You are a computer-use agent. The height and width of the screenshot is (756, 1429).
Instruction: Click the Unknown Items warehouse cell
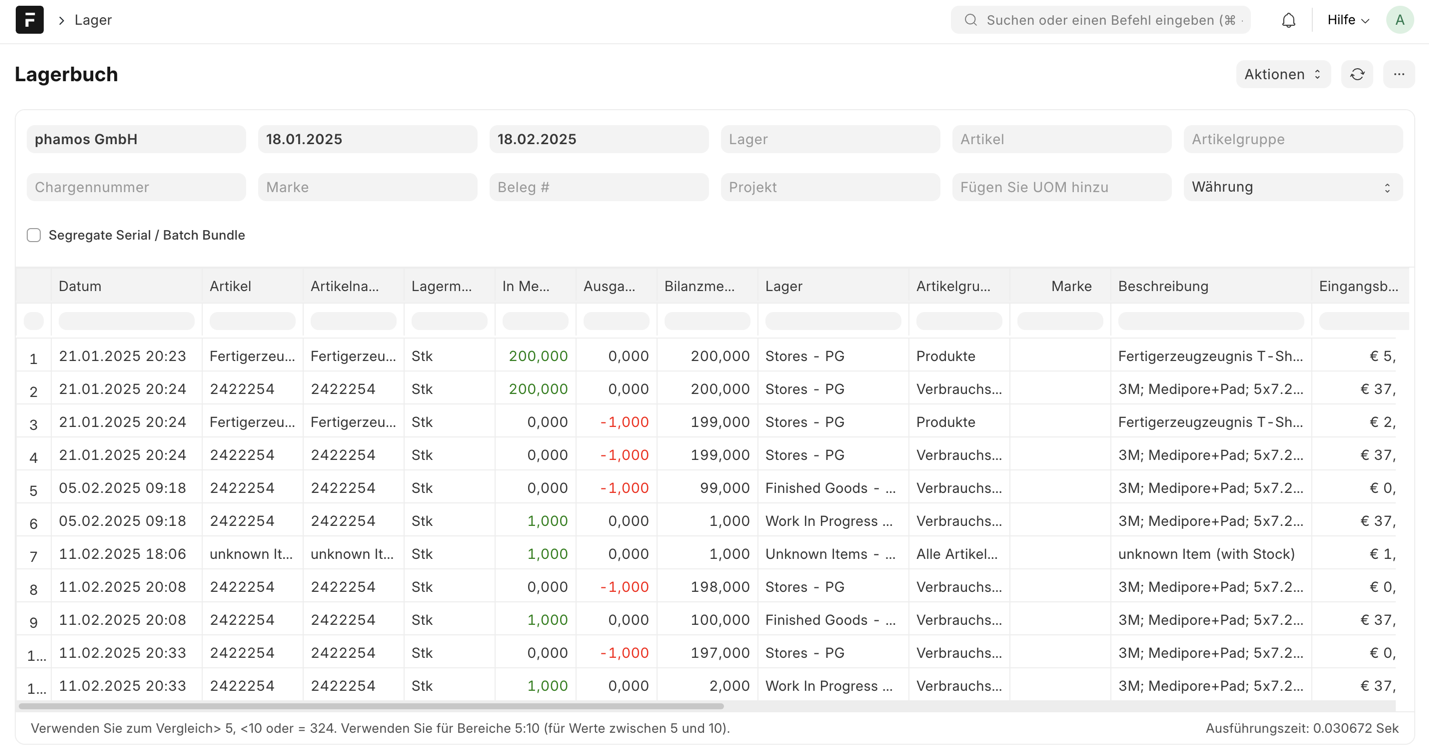point(833,554)
